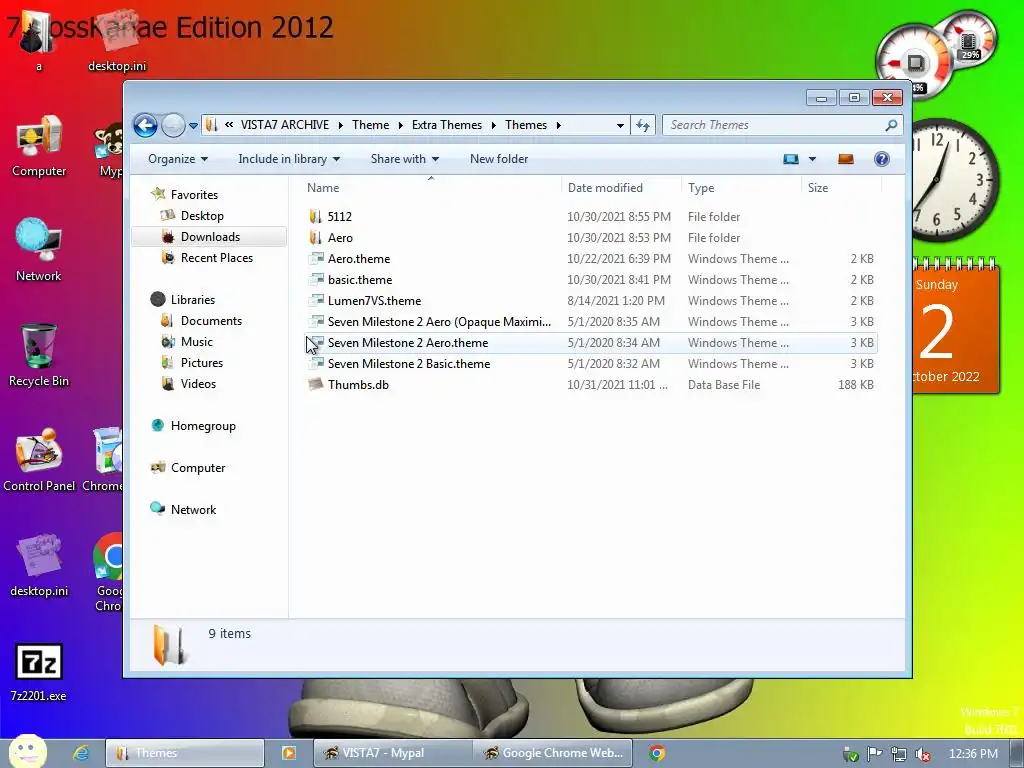The image size is (1024, 768).
Task: Open Downloads under Favorites
Action: (x=210, y=236)
